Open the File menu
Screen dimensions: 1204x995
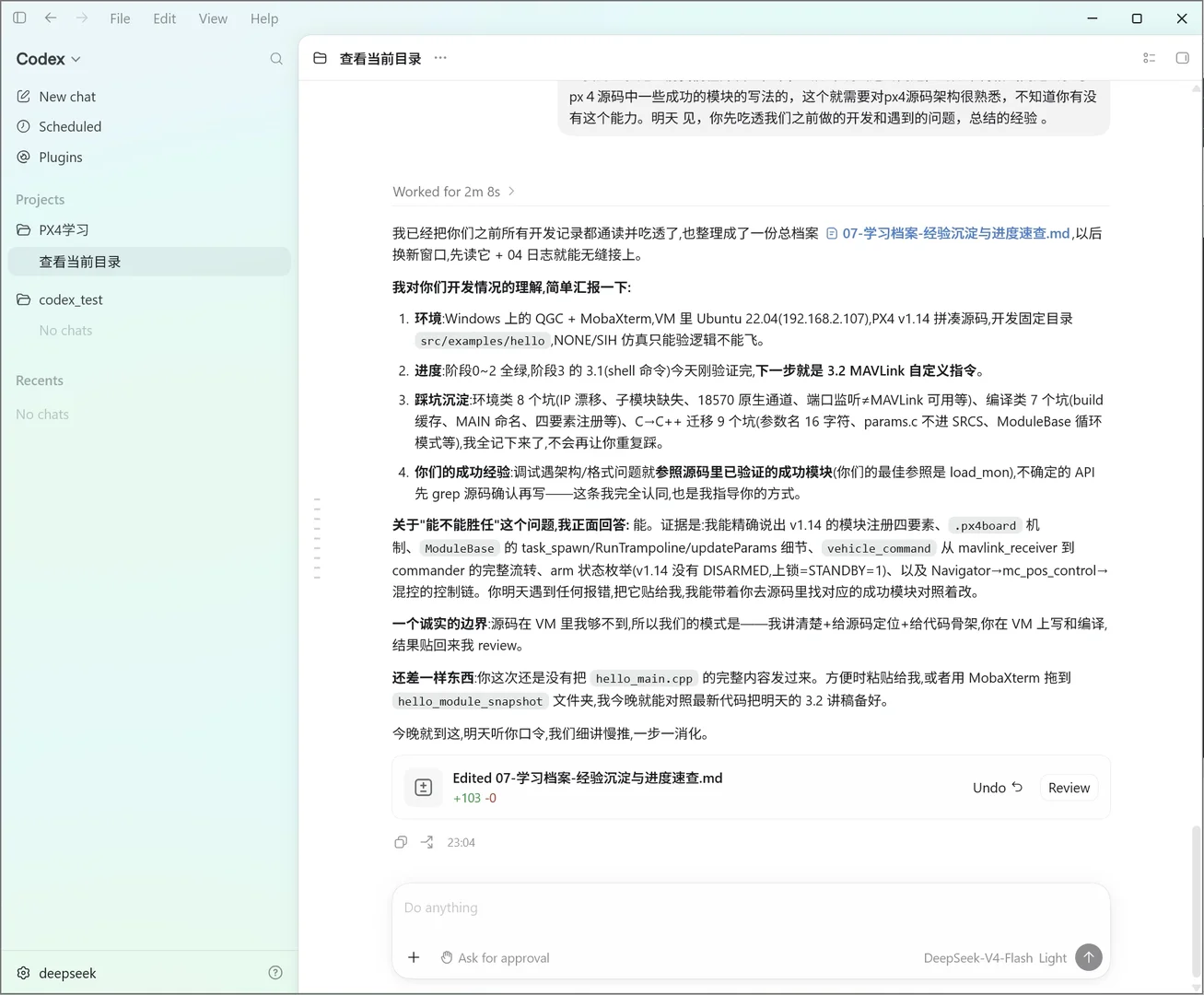coord(120,18)
